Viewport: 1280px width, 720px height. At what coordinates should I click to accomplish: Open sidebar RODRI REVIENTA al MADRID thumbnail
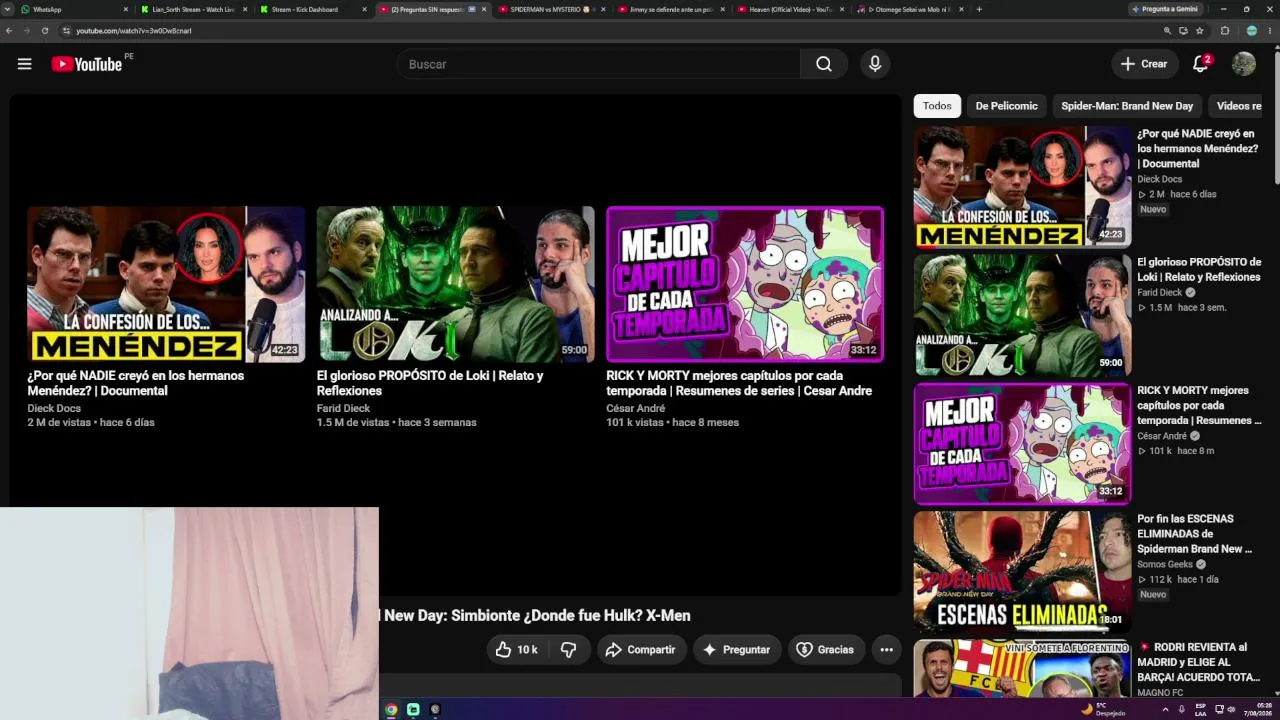(1023, 669)
